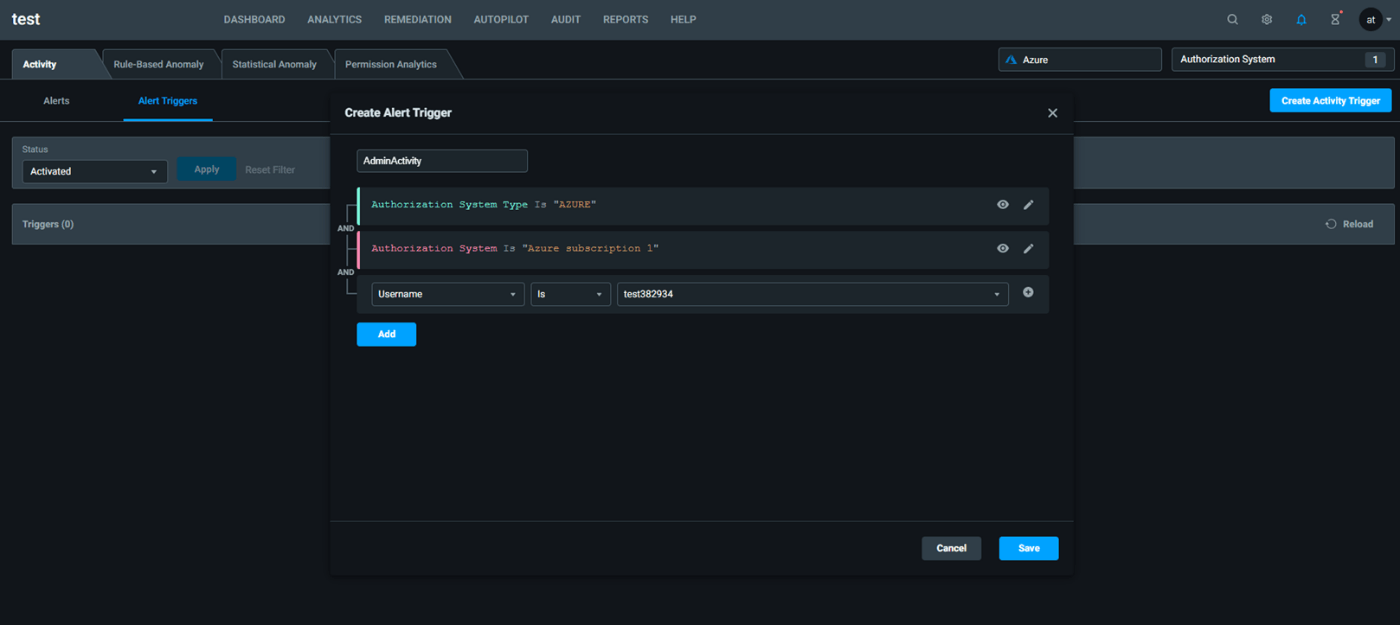This screenshot has height=625, width=1400.
Task: Click the Status label above filter
Action: [x=35, y=150]
